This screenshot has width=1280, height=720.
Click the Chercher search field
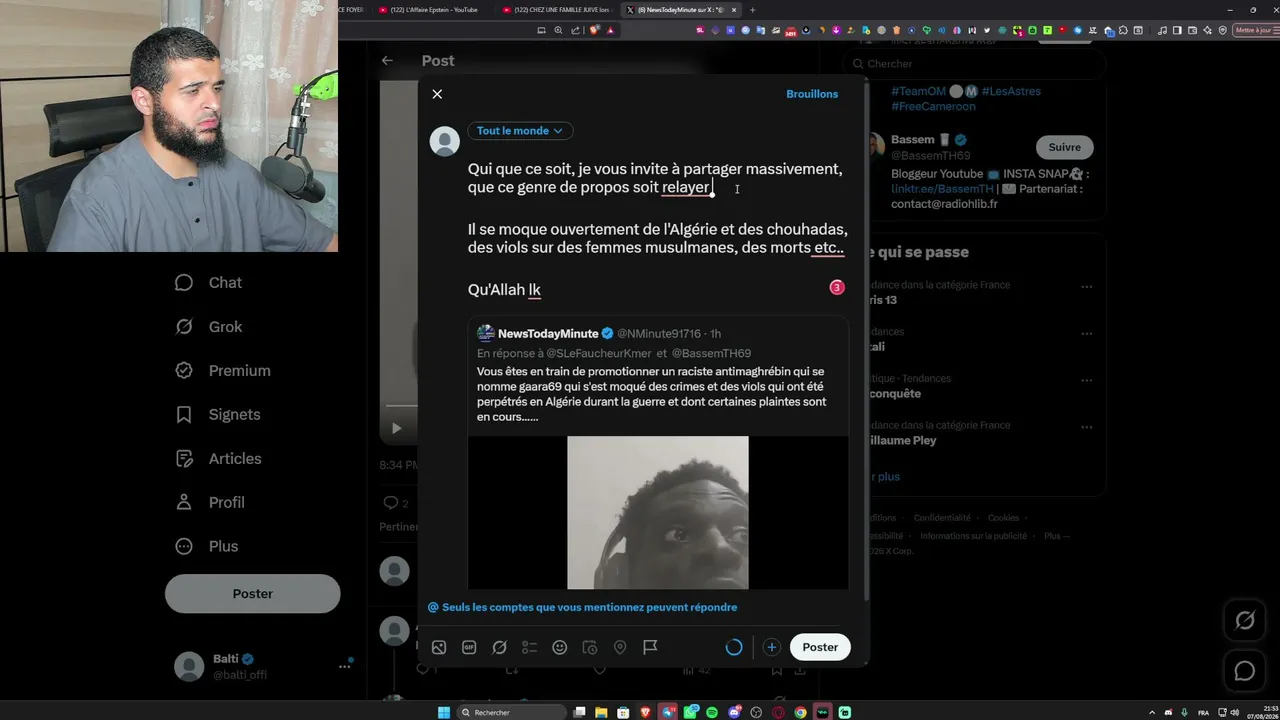[x=974, y=64]
